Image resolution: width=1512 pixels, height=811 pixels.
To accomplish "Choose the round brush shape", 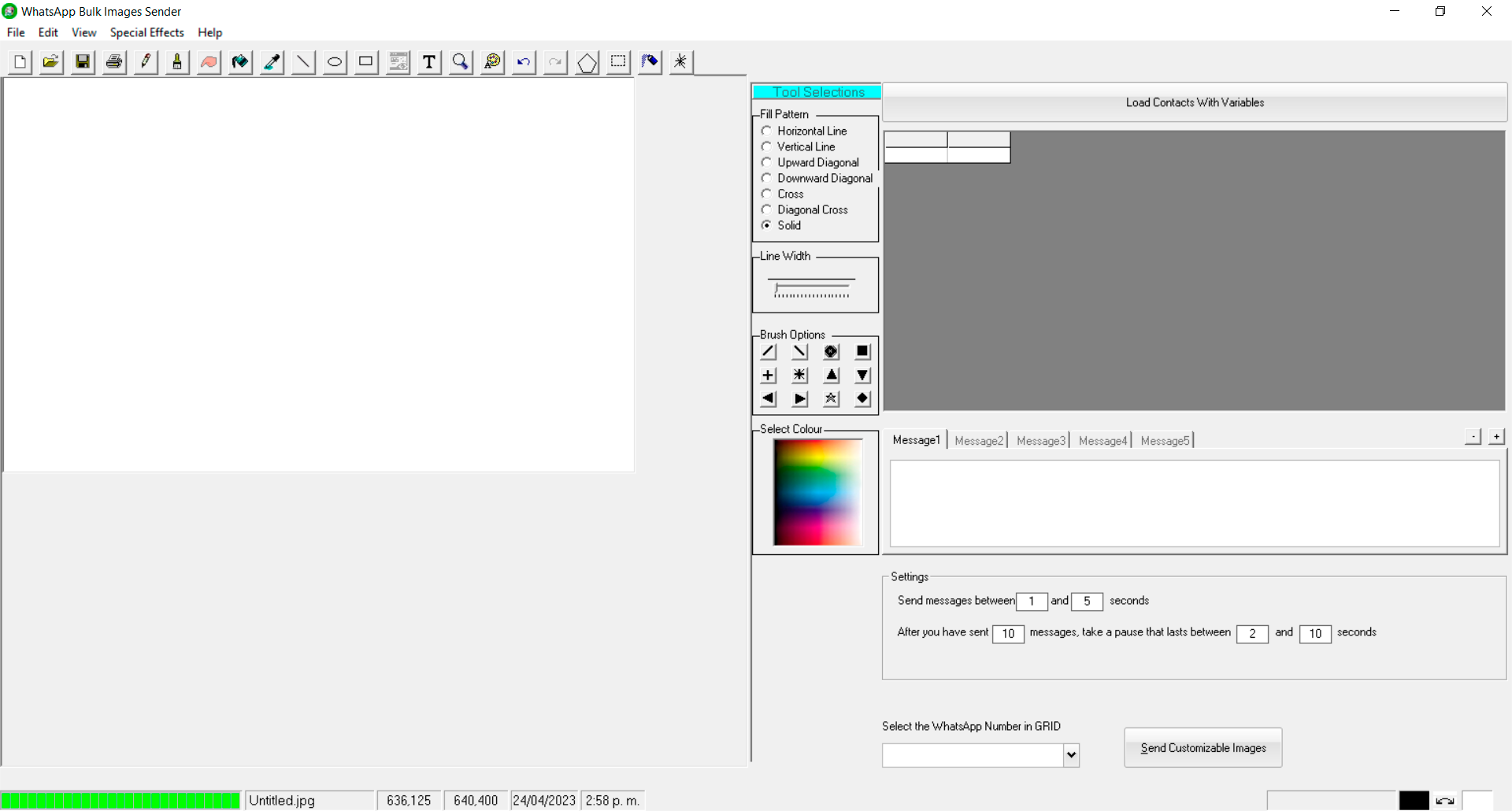I will tap(832, 352).
